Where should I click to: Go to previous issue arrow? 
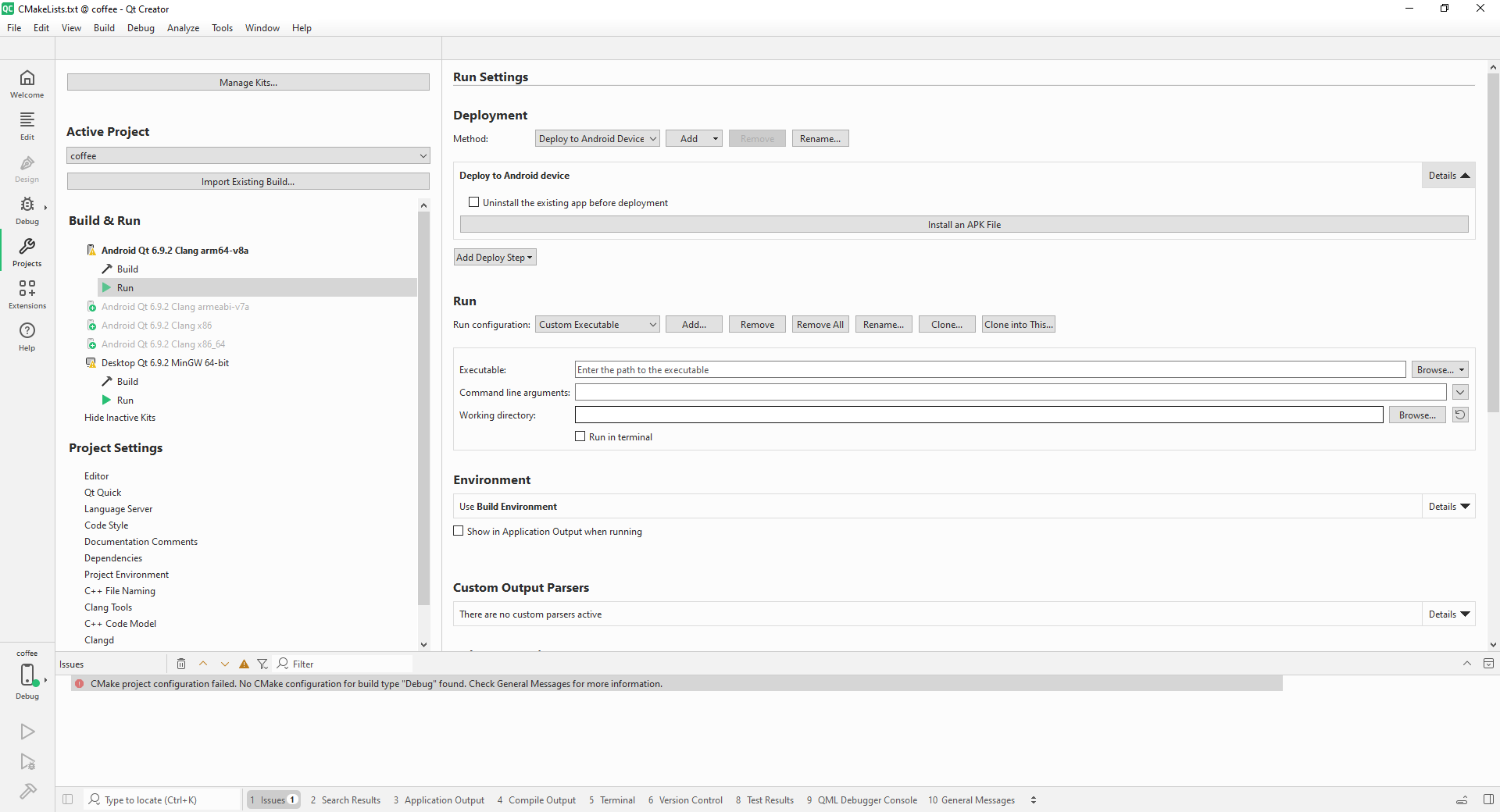point(203,664)
